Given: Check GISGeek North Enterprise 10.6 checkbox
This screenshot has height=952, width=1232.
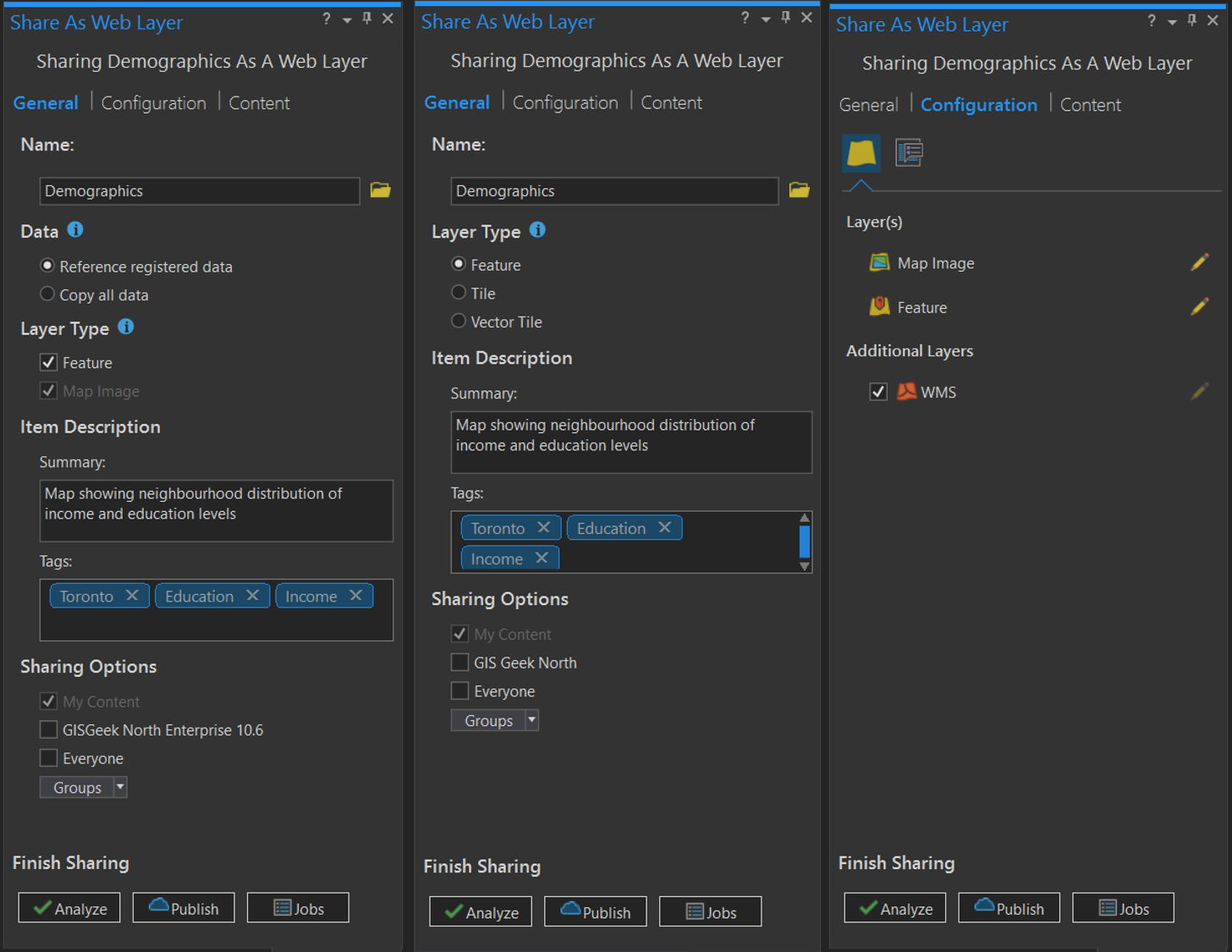Looking at the screenshot, I should pyautogui.click(x=48, y=729).
